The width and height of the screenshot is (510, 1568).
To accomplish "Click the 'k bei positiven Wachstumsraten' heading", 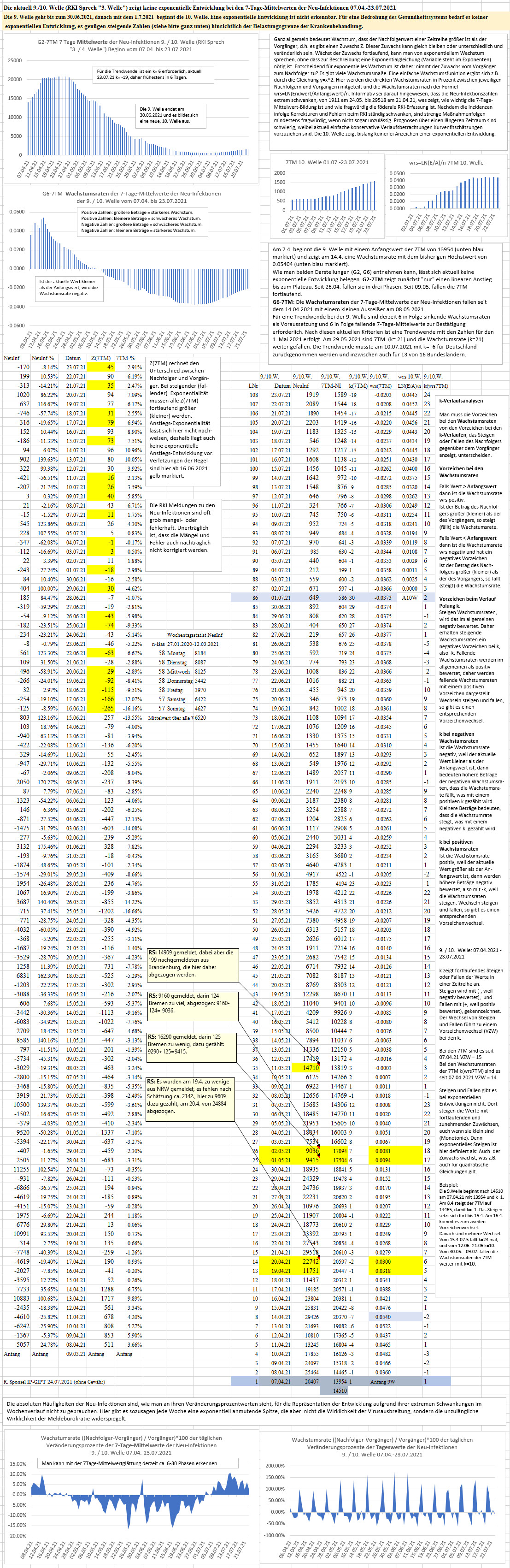I will pyautogui.click(x=457, y=845).
